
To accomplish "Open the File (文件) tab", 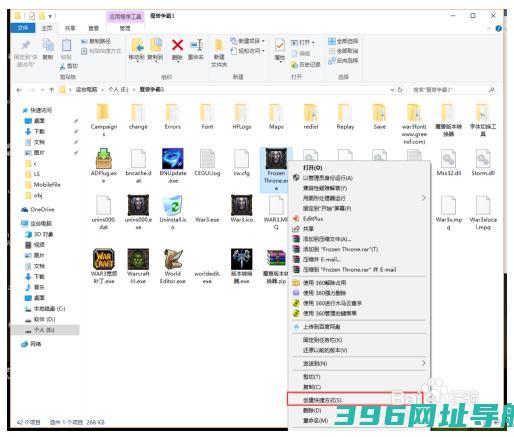I will coord(23,28).
